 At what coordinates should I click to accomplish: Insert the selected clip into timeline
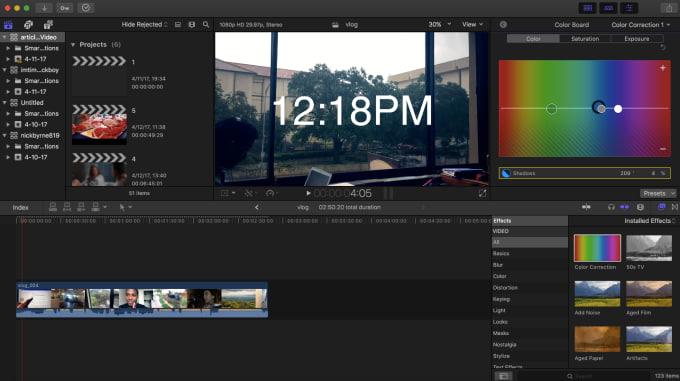coord(67,207)
